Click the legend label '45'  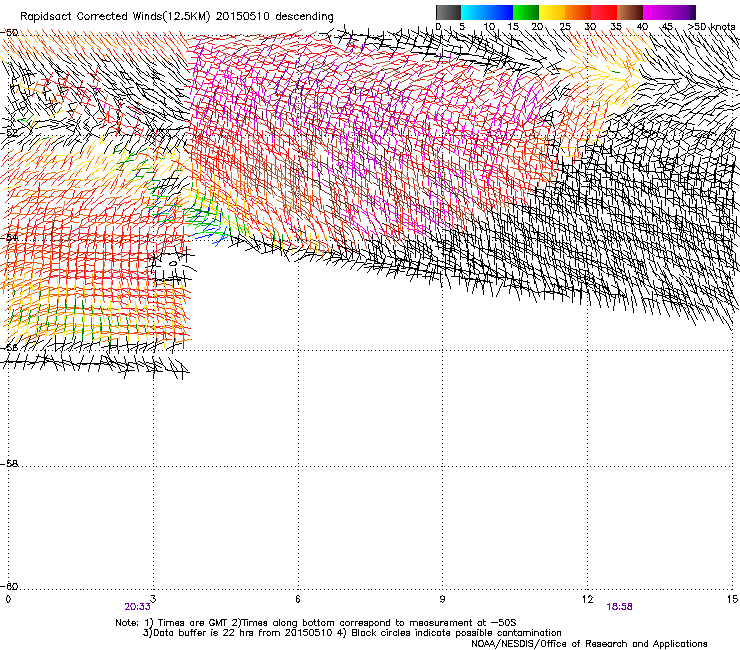click(667, 27)
